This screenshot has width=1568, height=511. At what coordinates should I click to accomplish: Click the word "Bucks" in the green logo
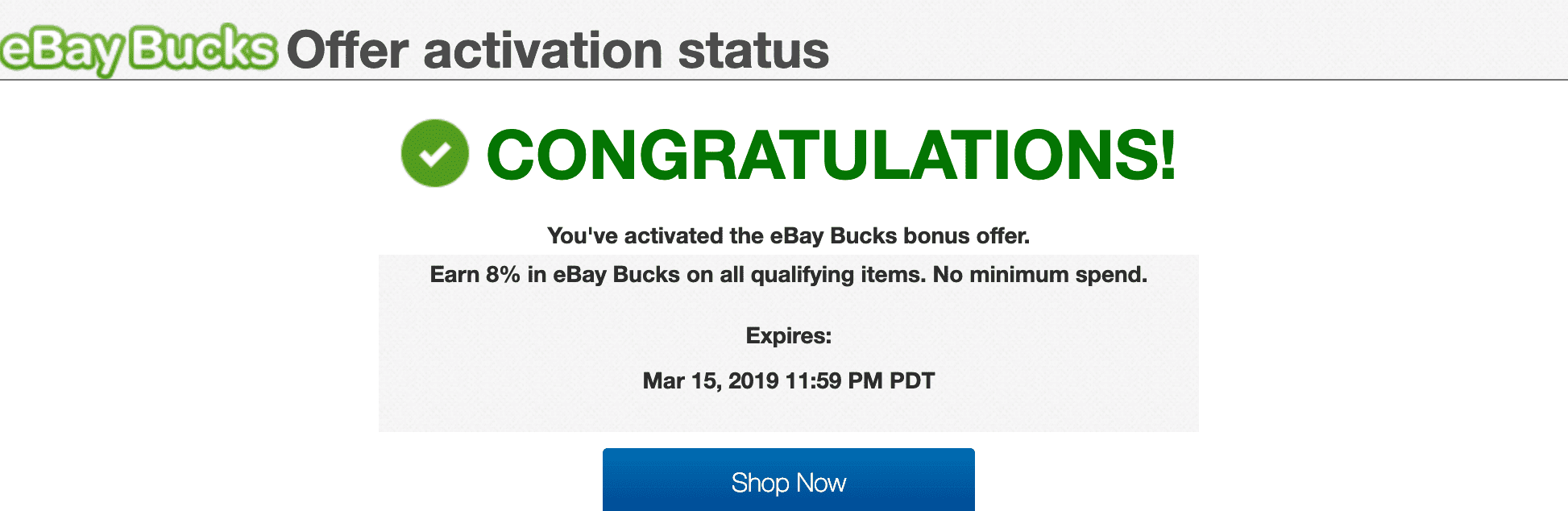(x=203, y=48)
